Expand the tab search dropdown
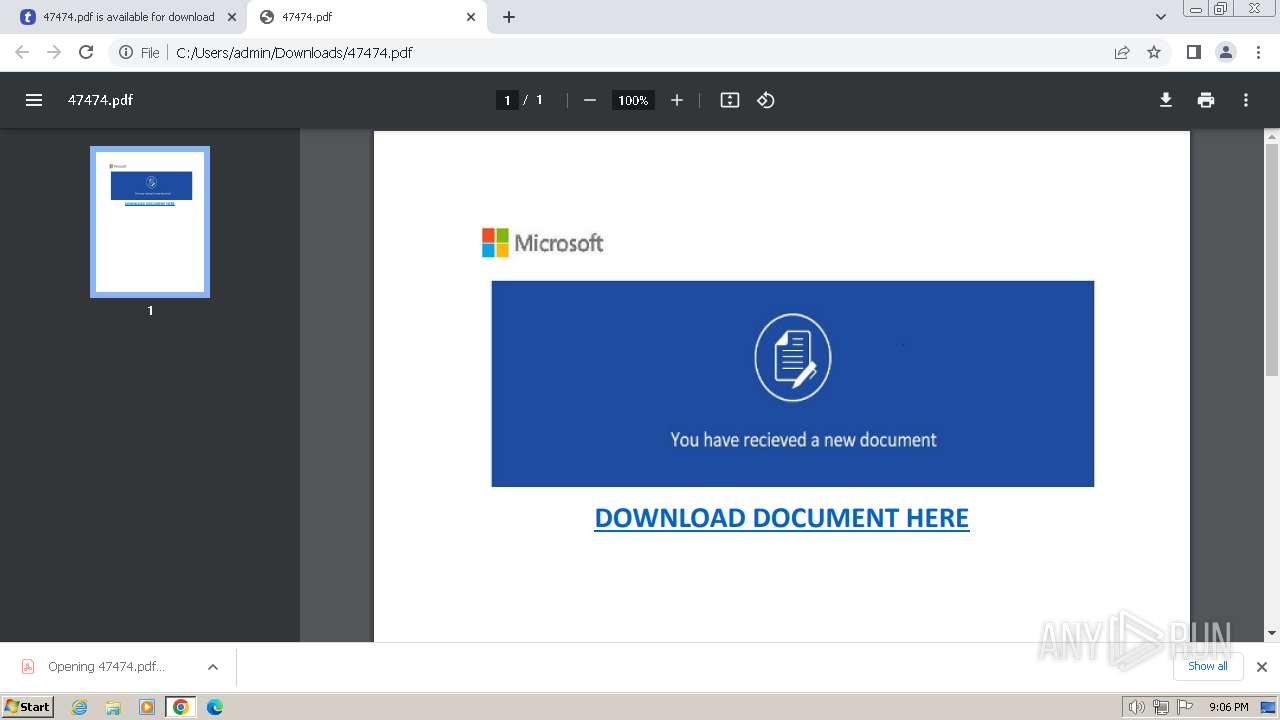Viewport: 1280px width, 720px height. pyautogui.click(x=1161, y=17)
